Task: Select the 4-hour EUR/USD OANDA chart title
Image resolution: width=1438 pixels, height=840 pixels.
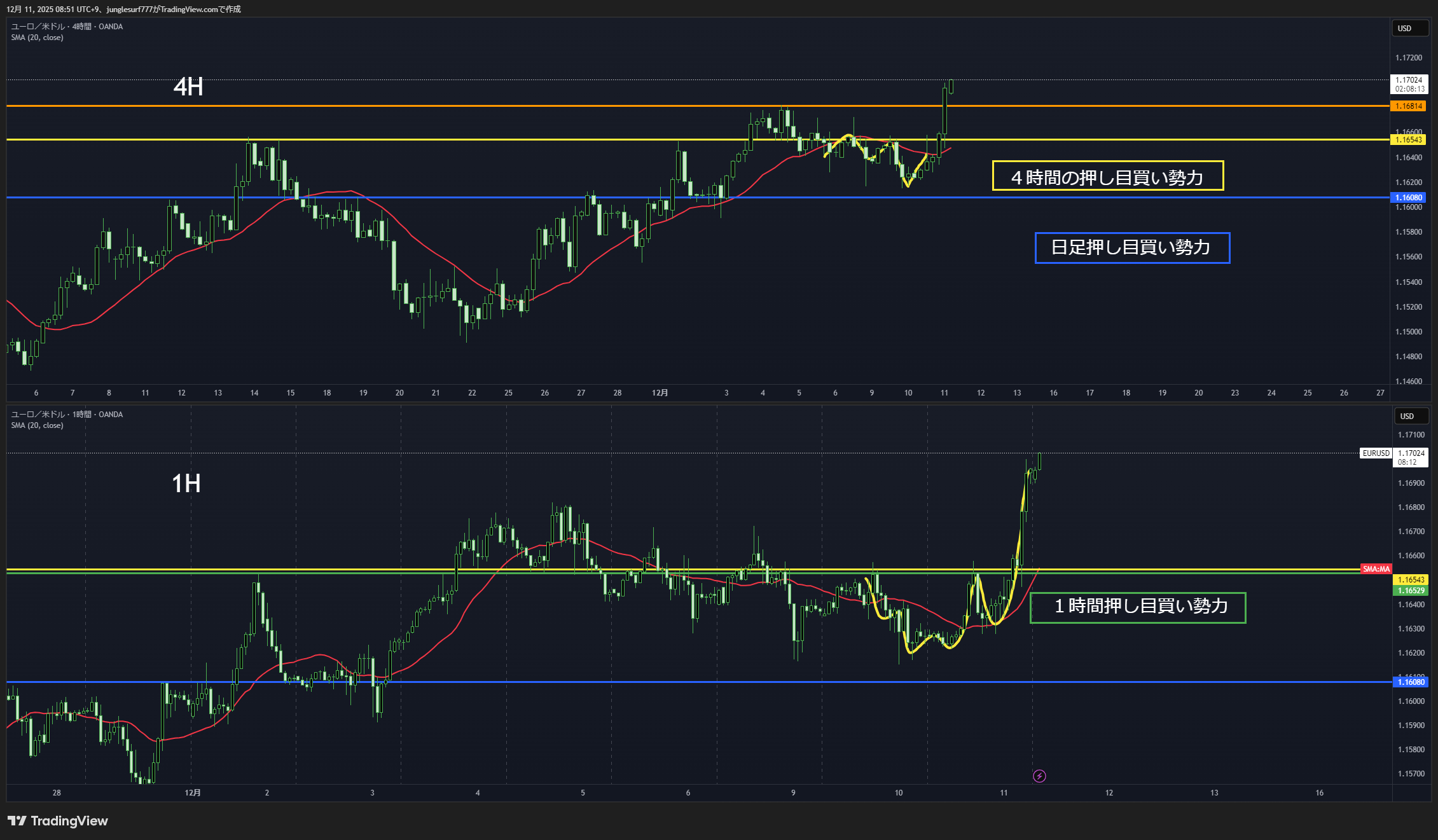Action: click(x=67, y=27)
